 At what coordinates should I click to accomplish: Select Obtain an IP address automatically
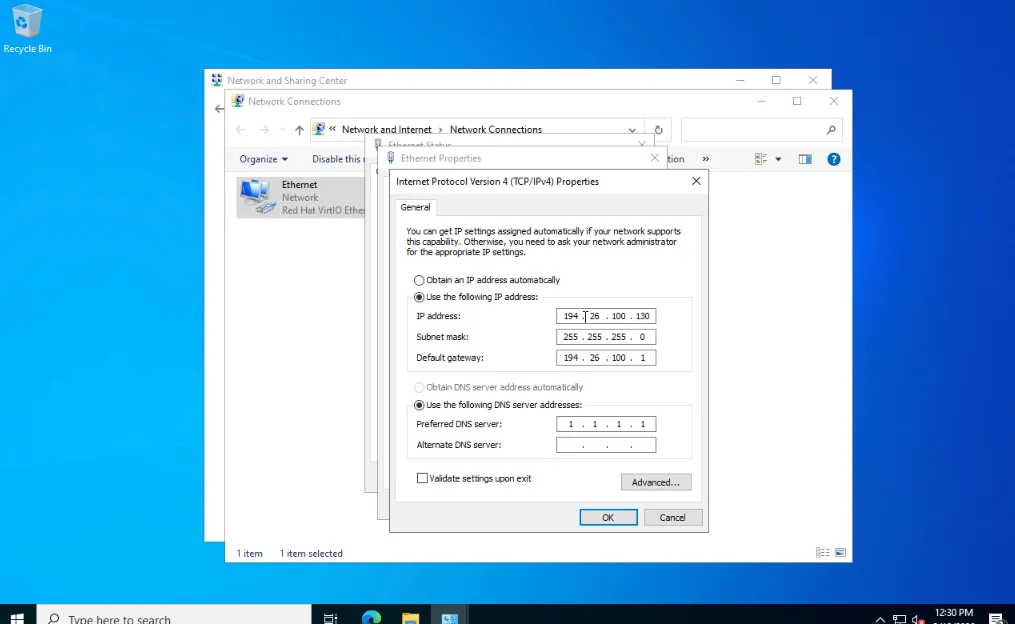[x=419, y=280]
